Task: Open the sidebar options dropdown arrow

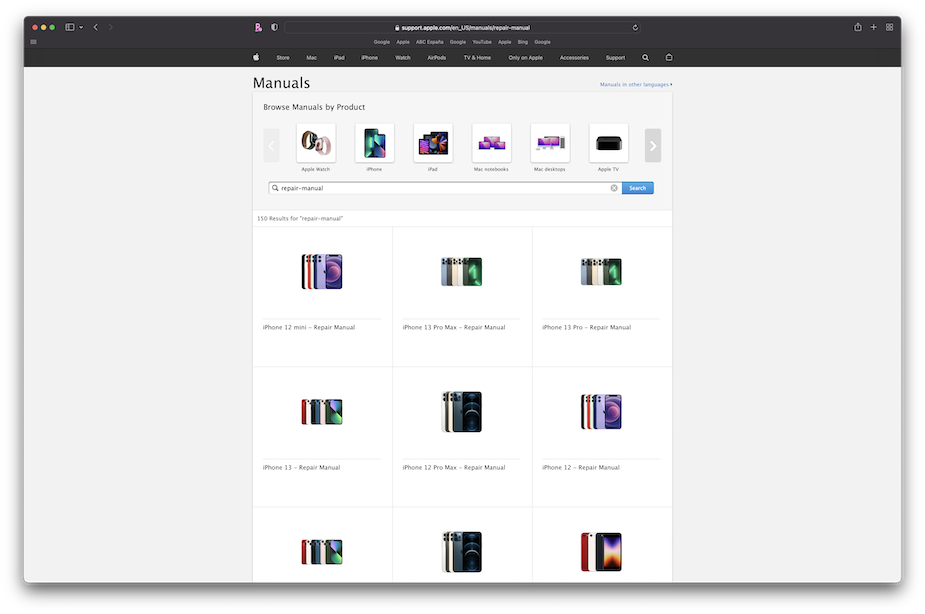Action: 81,27
